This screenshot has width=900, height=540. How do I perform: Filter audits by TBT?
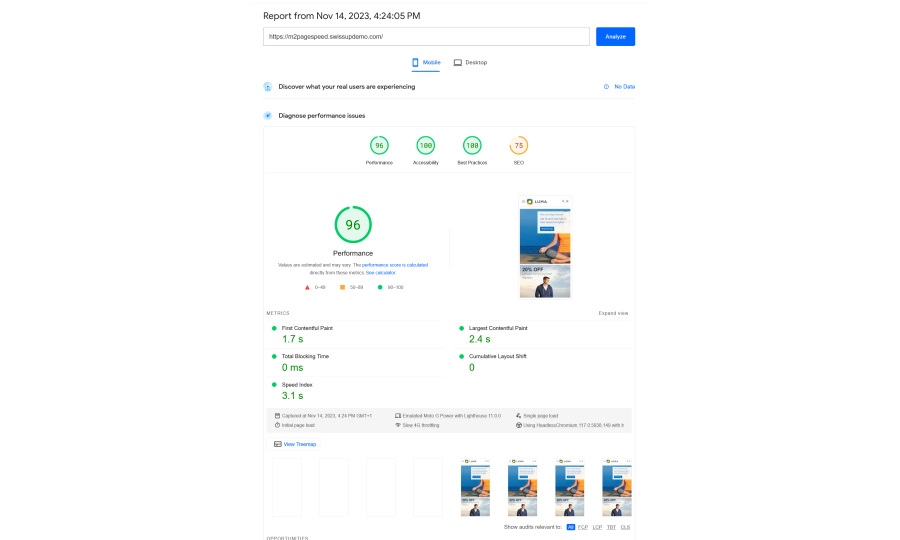(611, 526)
